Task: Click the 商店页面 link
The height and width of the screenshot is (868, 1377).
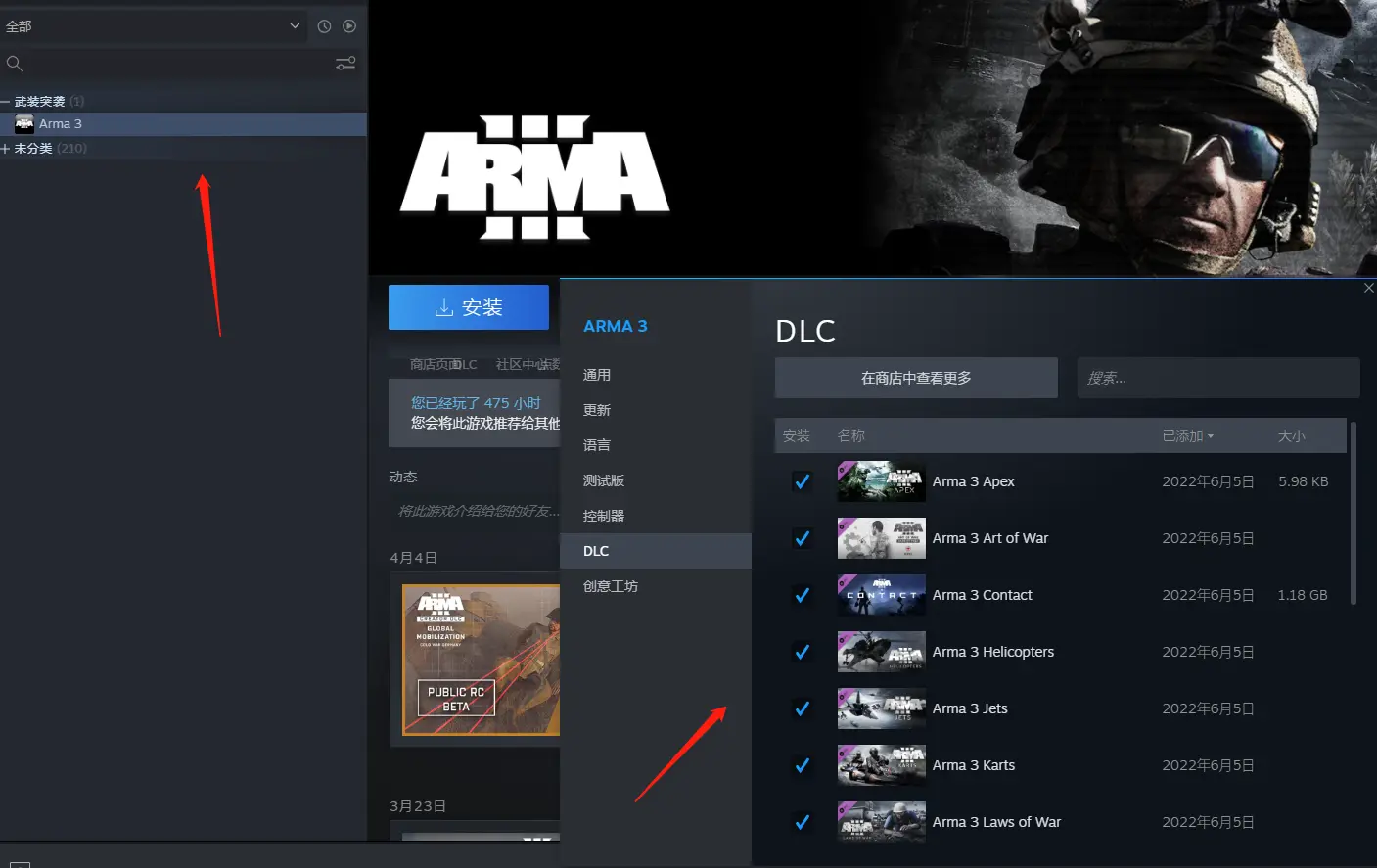Action: (436, 364)
